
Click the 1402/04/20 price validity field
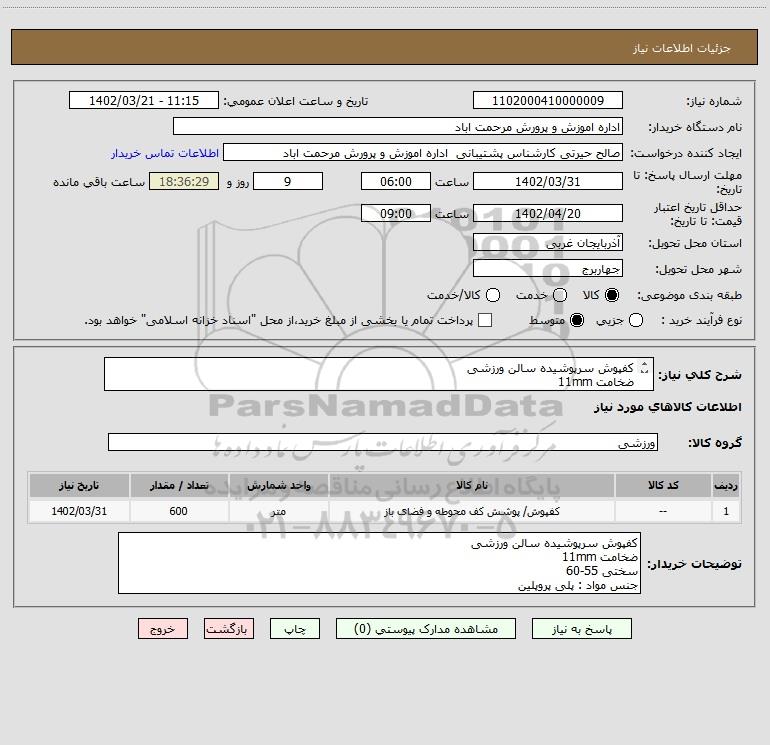pos(548,213)
